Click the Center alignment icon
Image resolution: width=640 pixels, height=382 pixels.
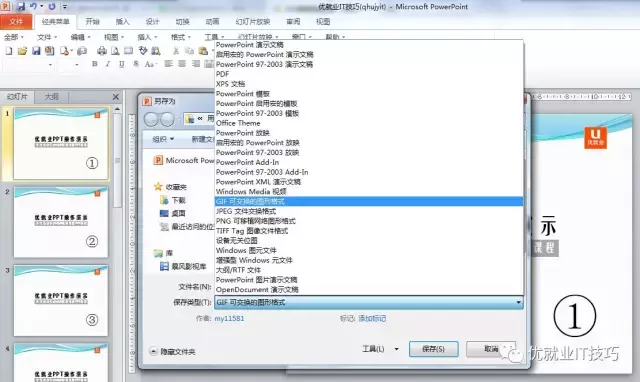coord(182,64)
